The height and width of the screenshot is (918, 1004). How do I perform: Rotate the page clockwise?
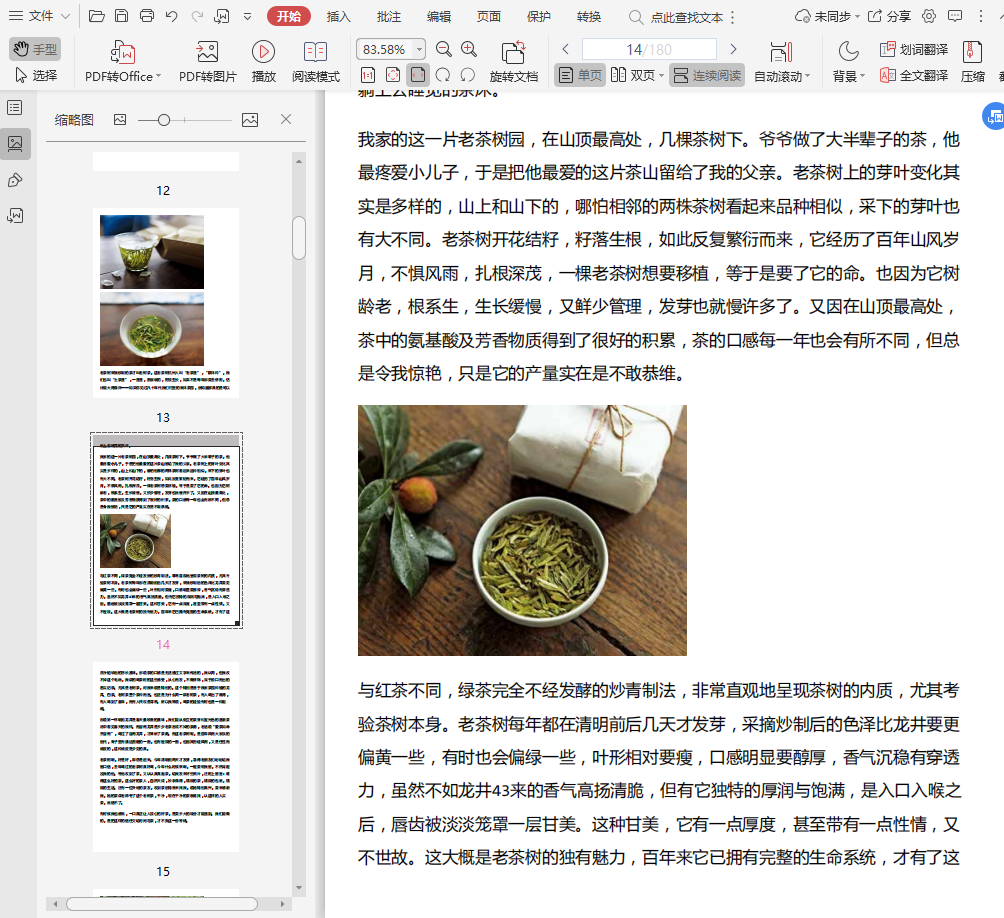tap(442, 76)
